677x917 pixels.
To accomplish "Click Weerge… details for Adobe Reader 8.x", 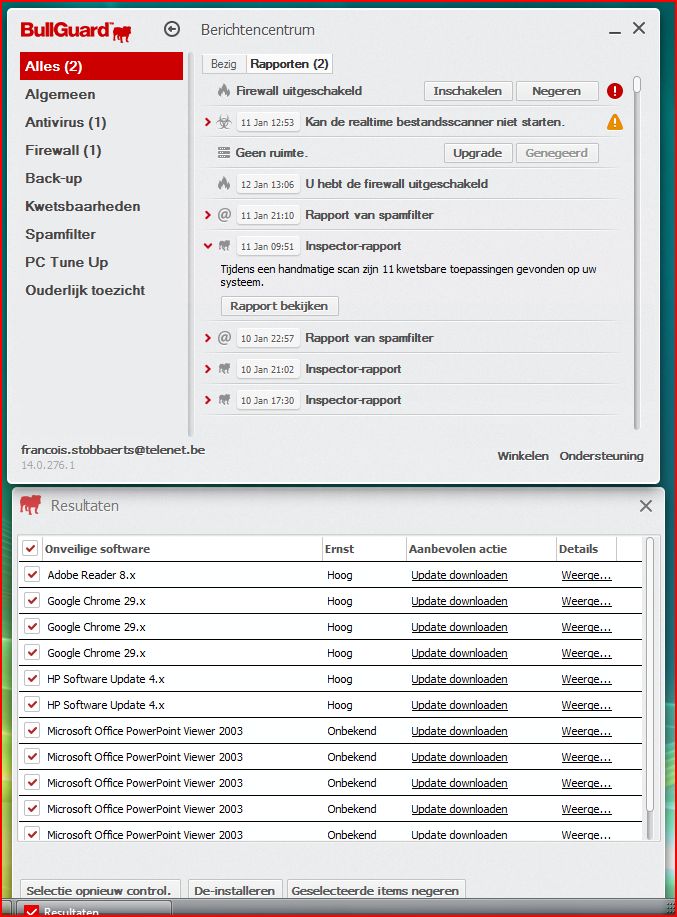I will point(586,575).
